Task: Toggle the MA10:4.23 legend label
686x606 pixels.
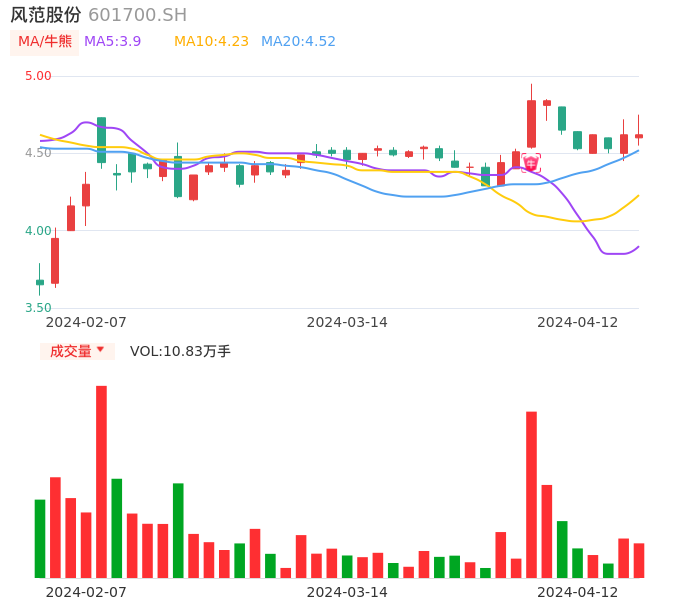Action: 211,42
